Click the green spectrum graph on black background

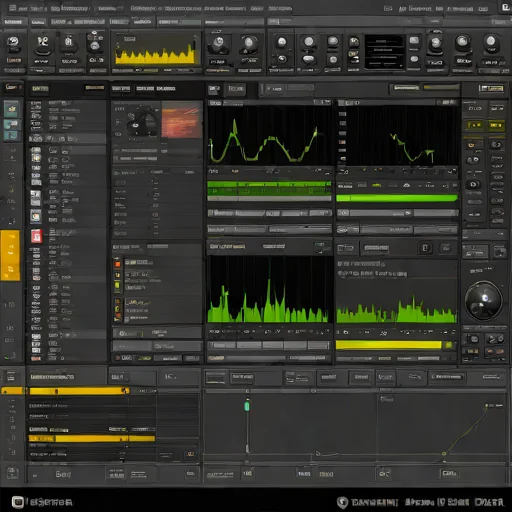click(269, 289)
